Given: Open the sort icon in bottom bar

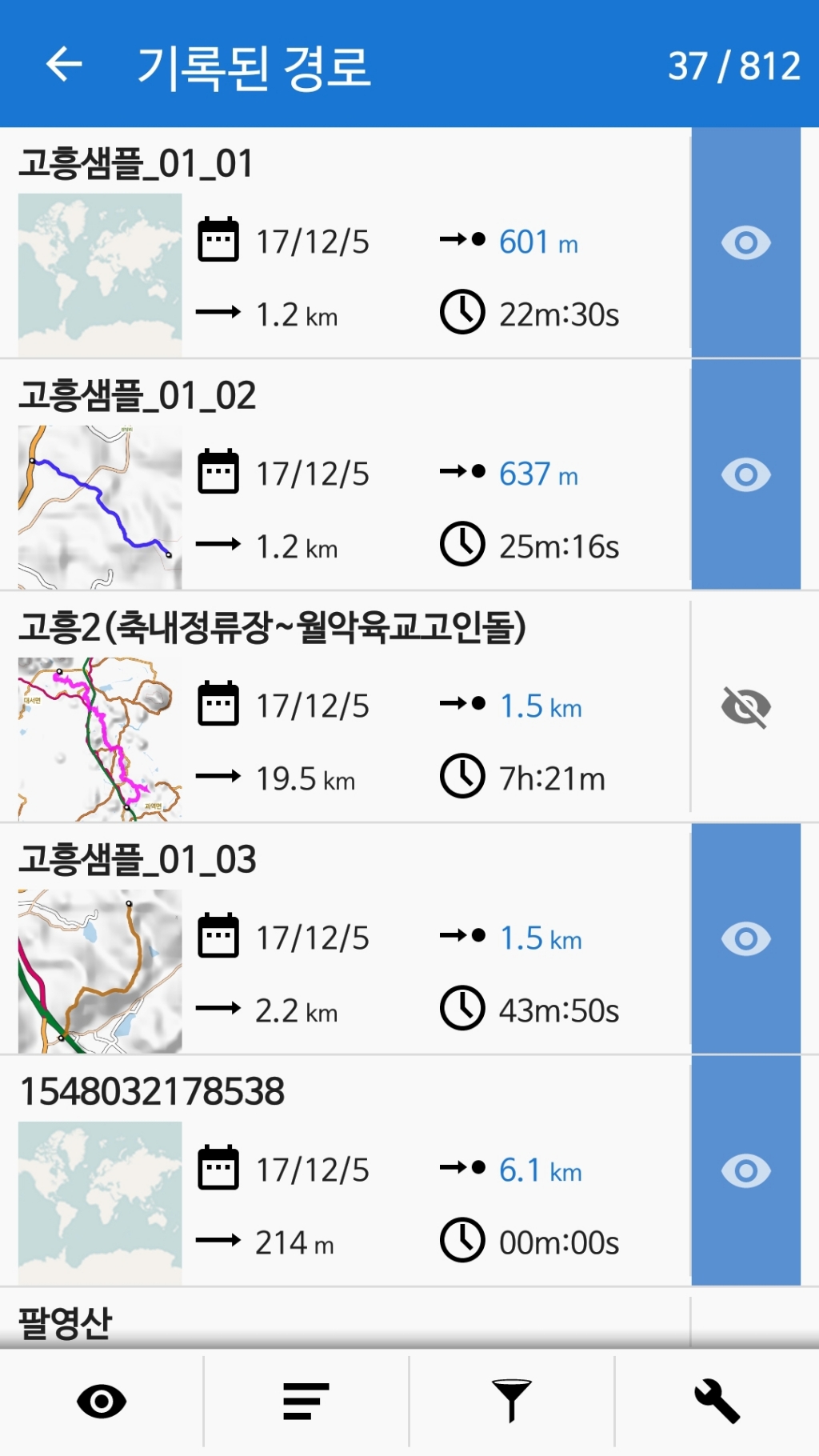Looking at the screenshot, I should [x=306, y=1401].
